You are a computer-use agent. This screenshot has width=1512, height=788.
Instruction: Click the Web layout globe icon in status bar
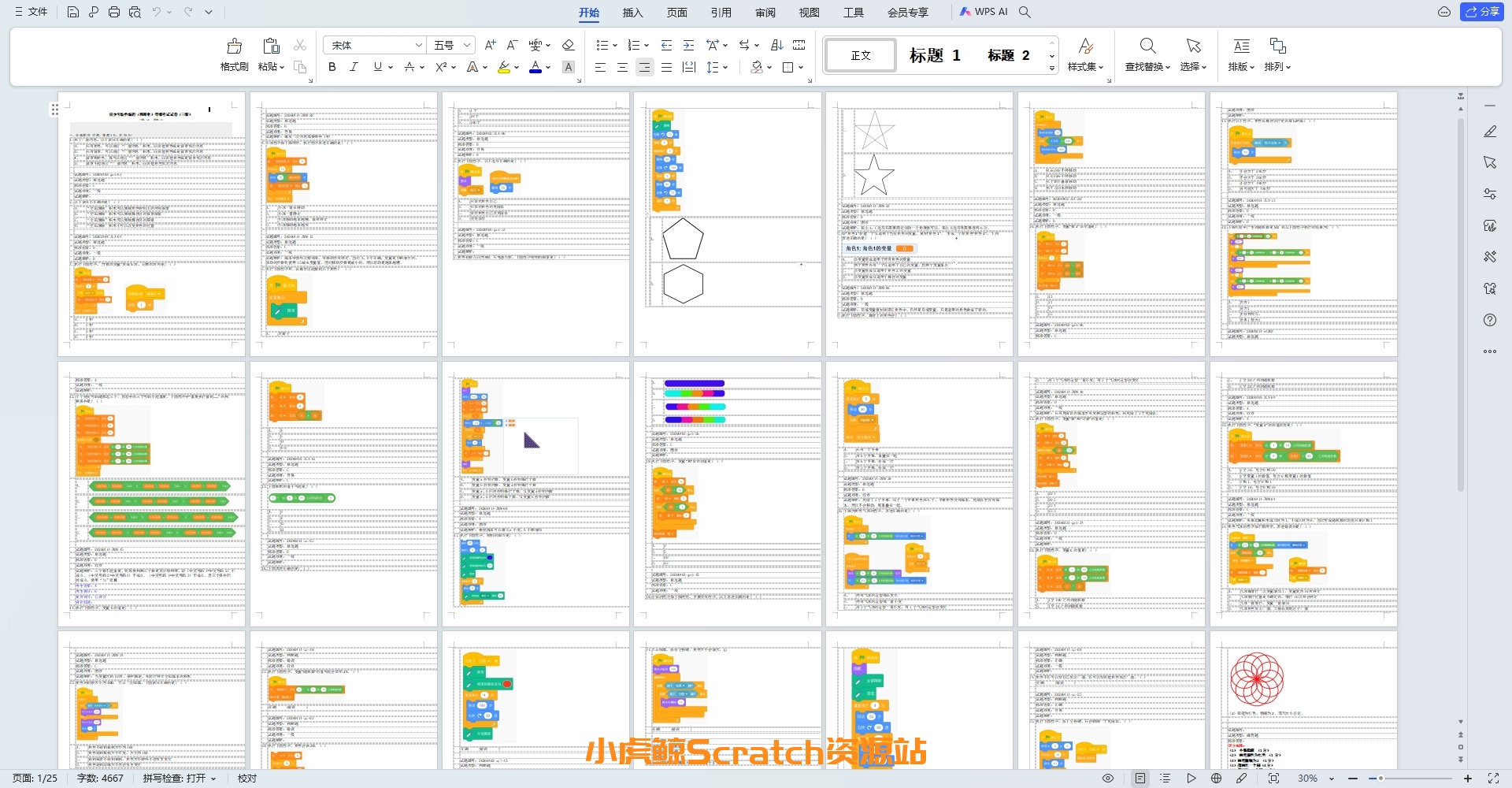[1216, 778]
